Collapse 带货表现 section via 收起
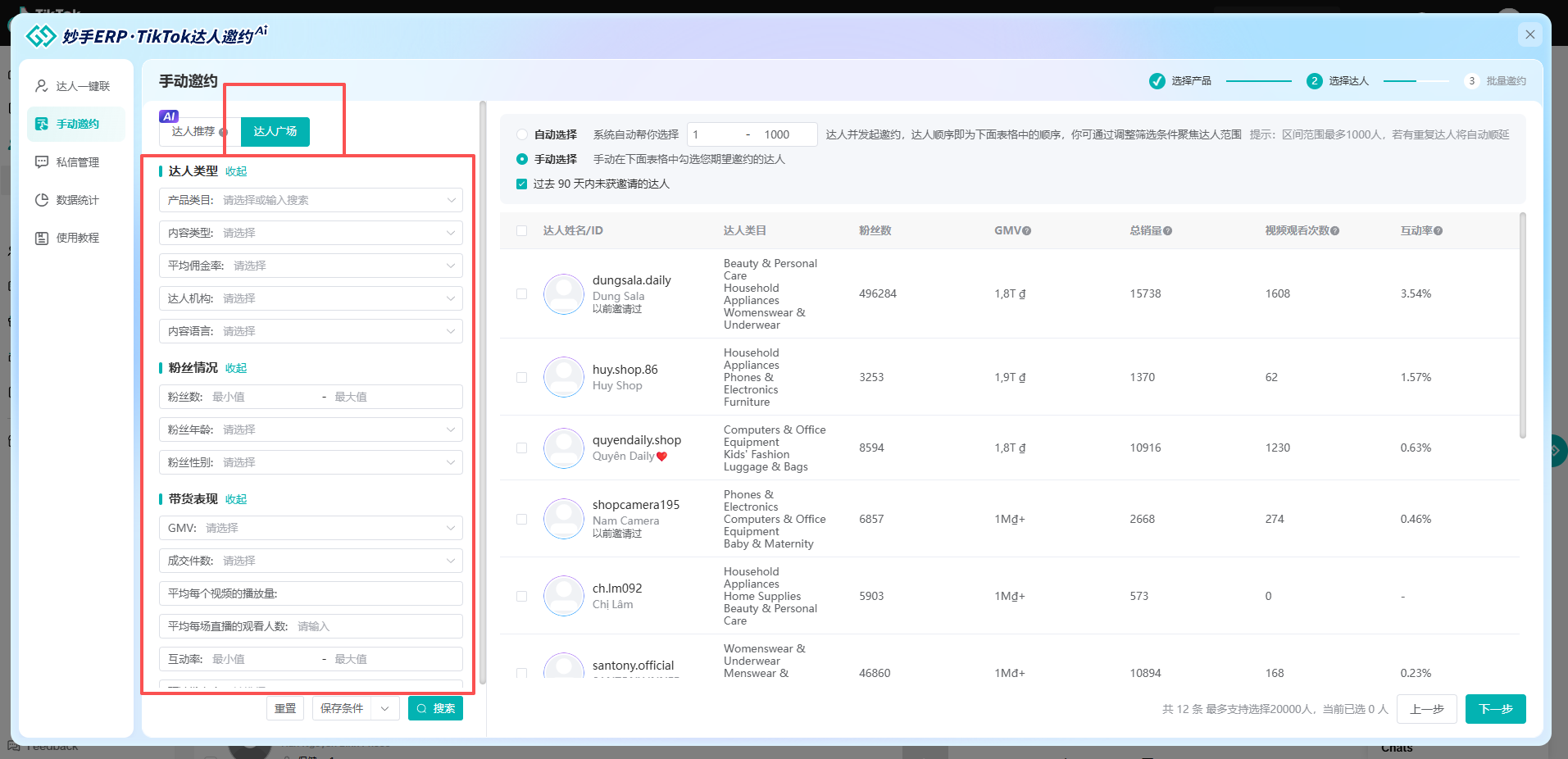 tap(236, 499)
